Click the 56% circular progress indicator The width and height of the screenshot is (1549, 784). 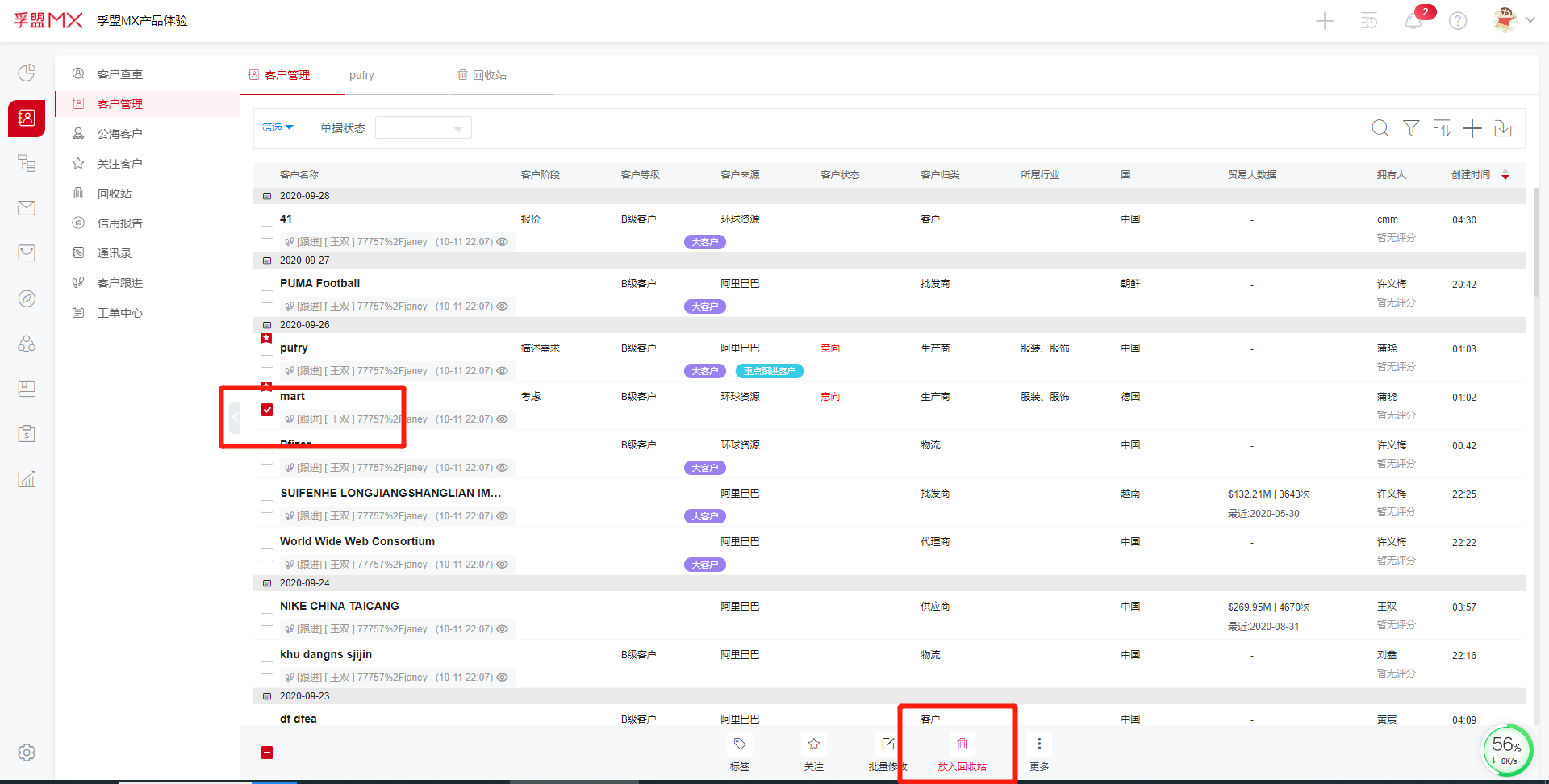point(1506,749)
